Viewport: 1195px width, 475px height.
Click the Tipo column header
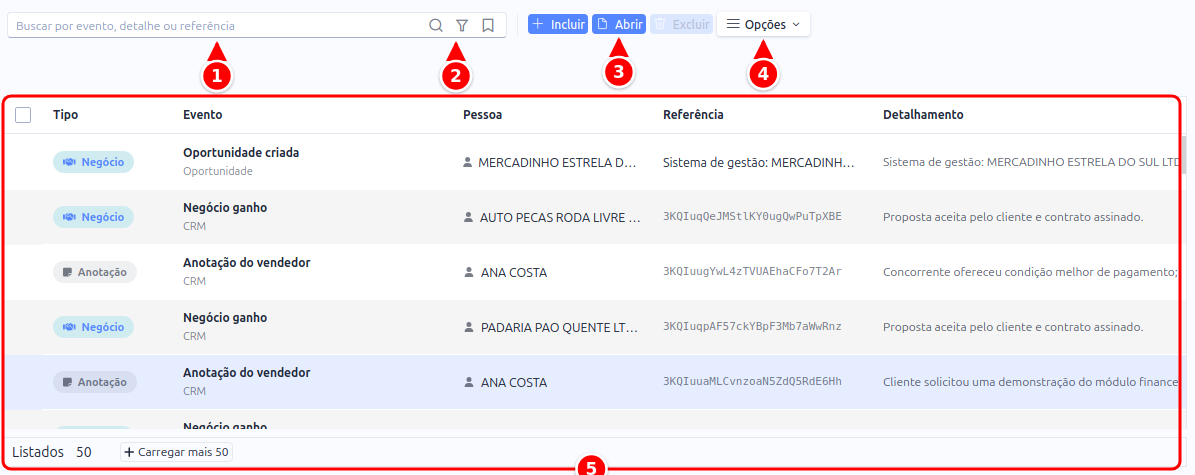coord(66,114)
